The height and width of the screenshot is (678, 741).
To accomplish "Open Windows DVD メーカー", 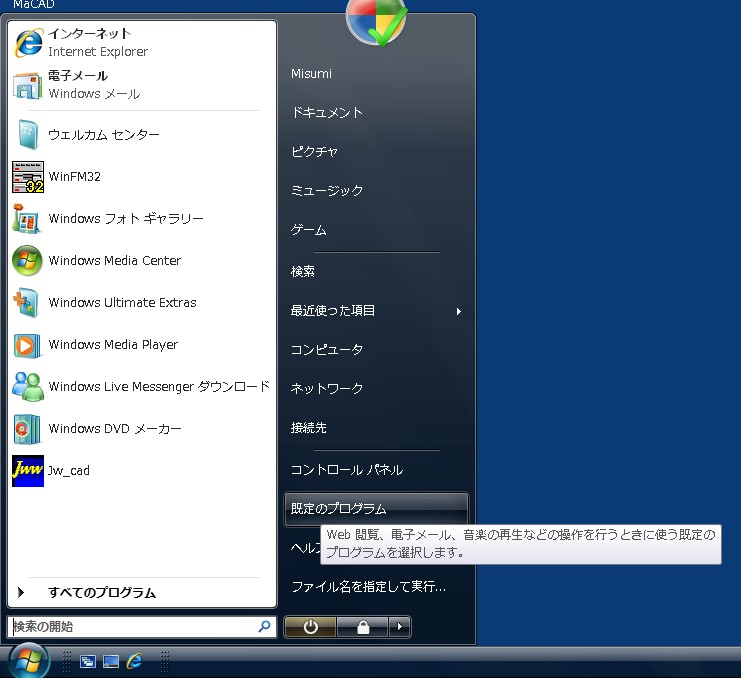I will point(114,429).
